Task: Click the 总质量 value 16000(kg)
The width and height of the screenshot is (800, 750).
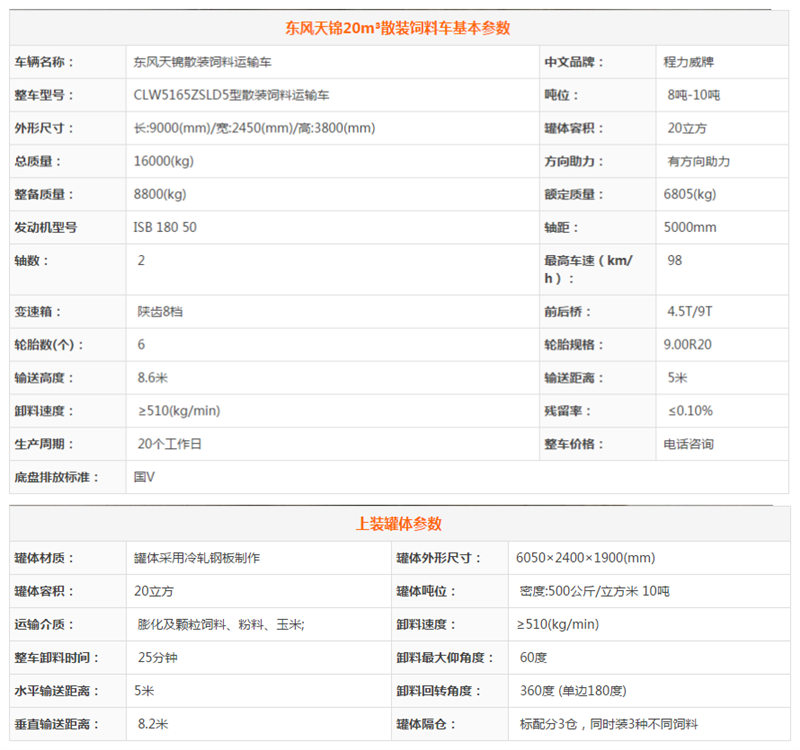Action: tap(162, 161)
